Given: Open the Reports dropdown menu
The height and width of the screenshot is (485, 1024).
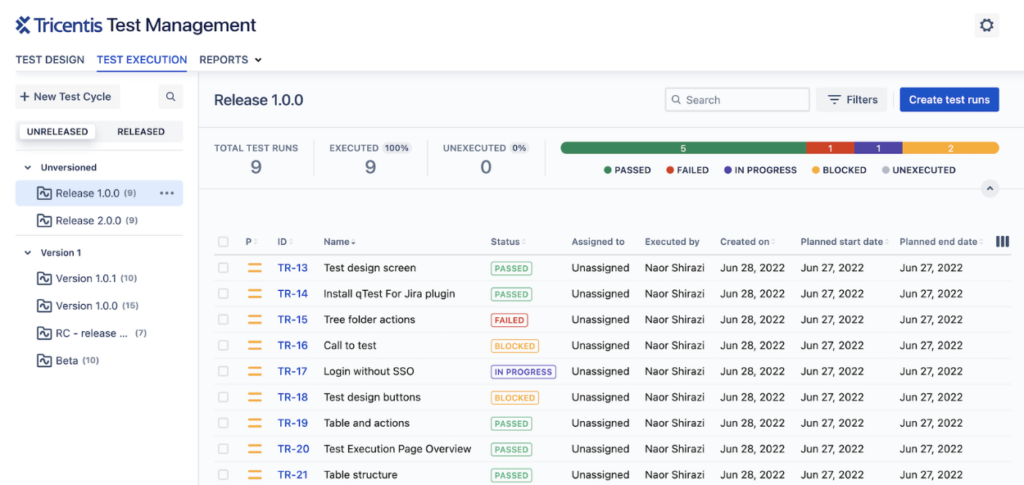Looking at the screenshot, I should (x=231, y=59).
